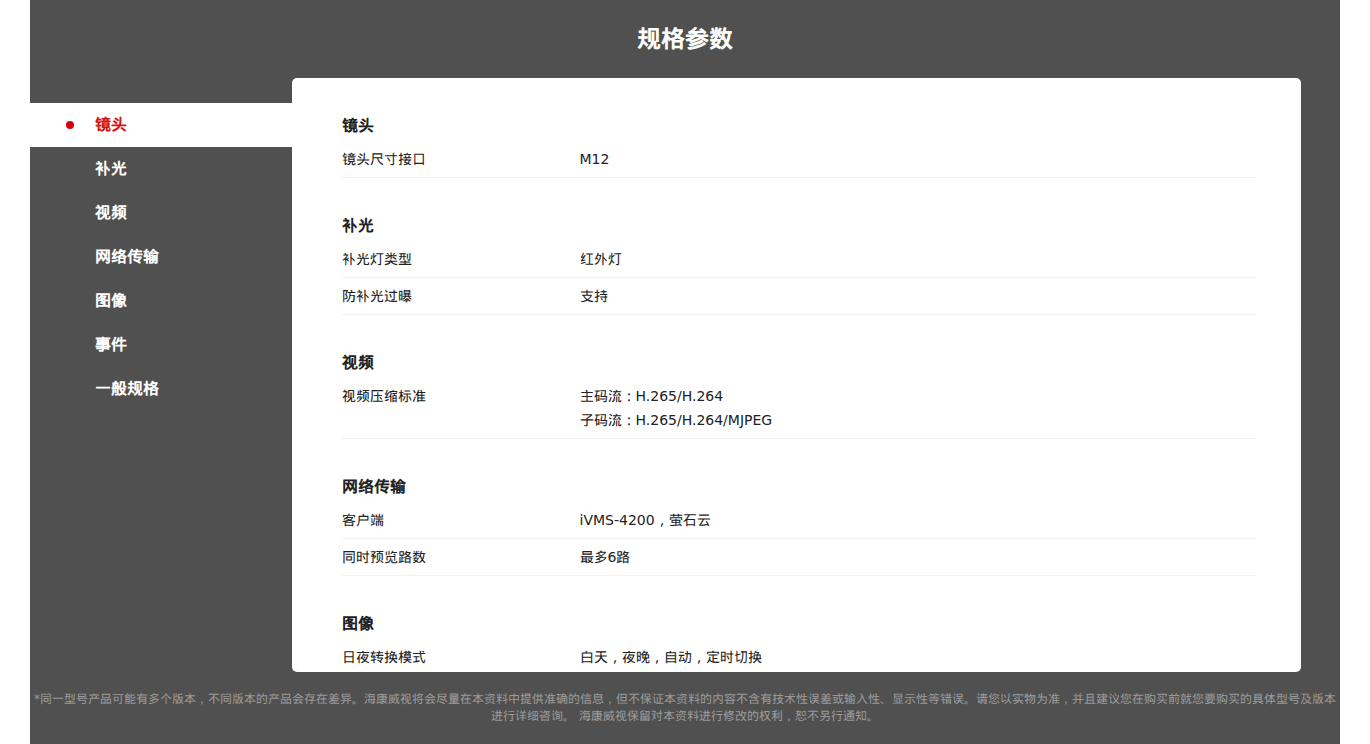1370x744 pixels.
Task: Click the 镜头 section heading in panel
Action: click(358, 126)
